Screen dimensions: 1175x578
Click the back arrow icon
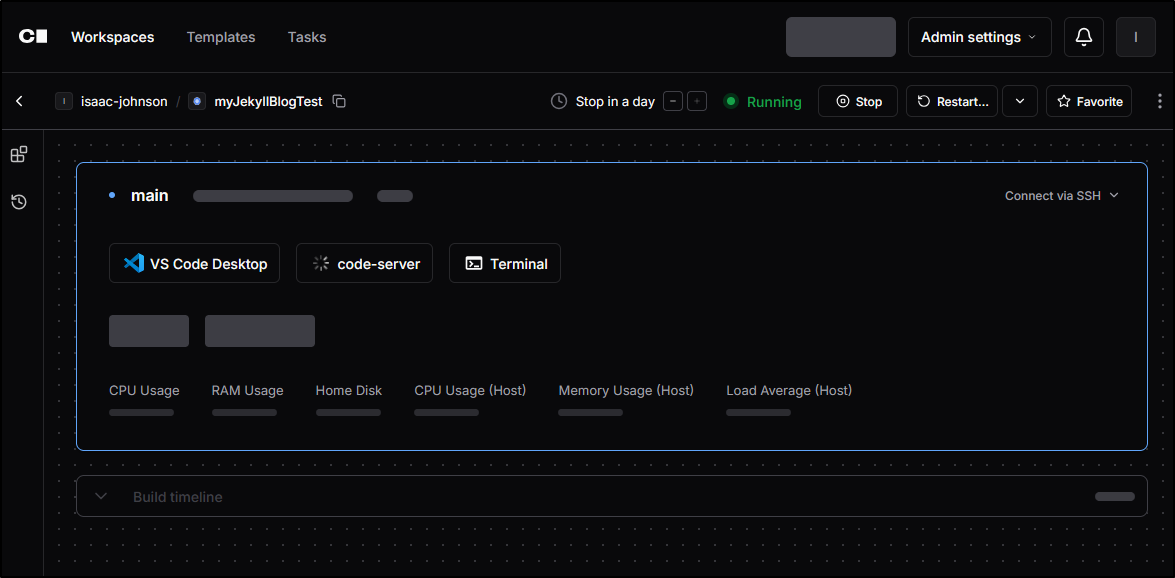(19, 101)
